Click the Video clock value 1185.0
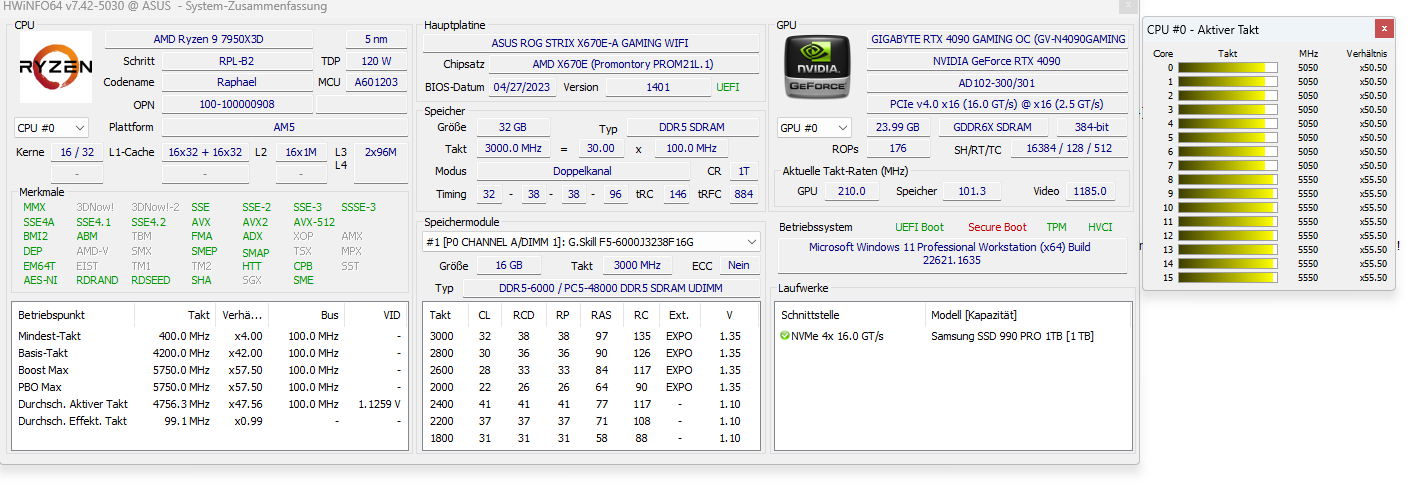Screen dimensions: 1413x494 (x=1090, y=191)
